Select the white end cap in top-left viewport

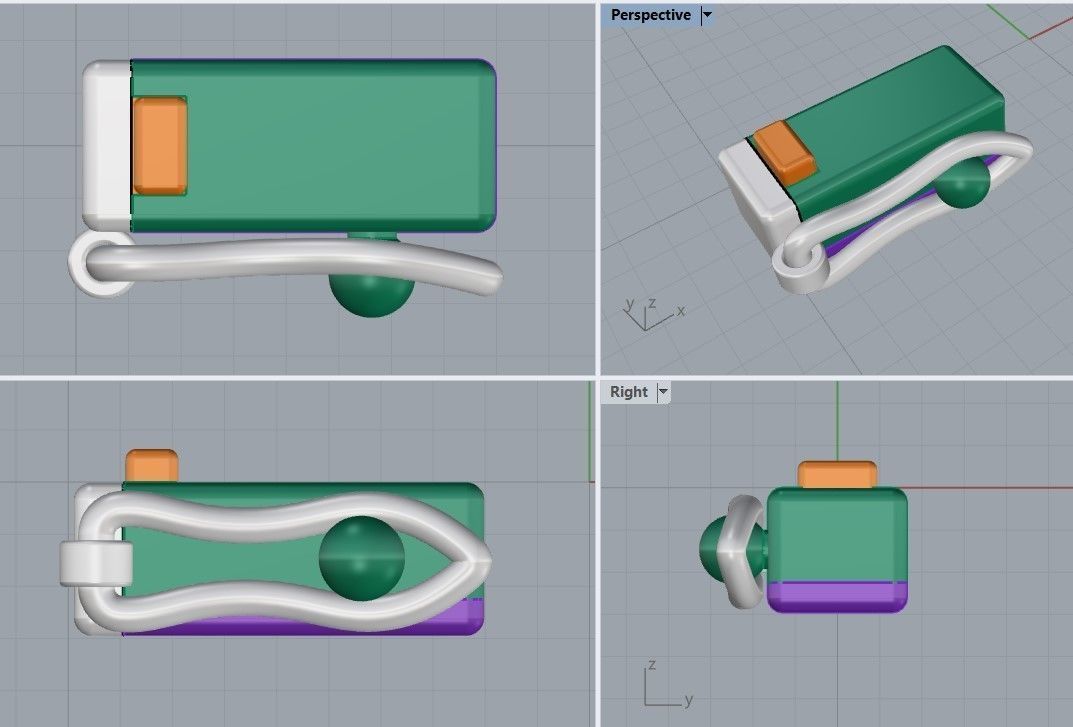tap(107, 146)
